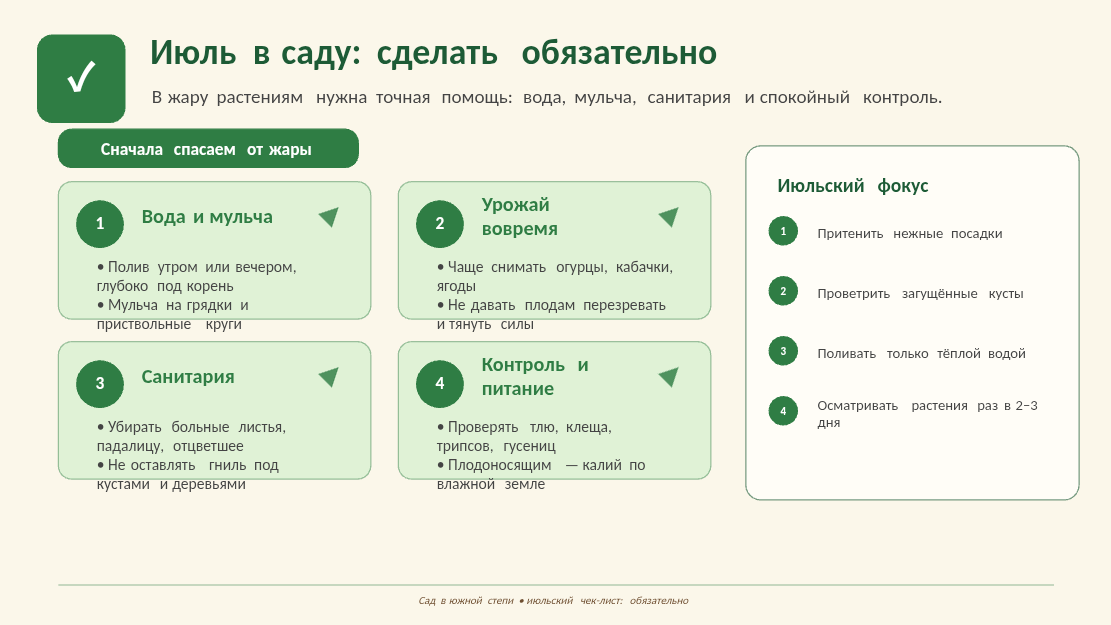Expand the arrow on Санитария card
This screenshot has height=625, width=1111.
pyautogui.click(x=329, y=376)
